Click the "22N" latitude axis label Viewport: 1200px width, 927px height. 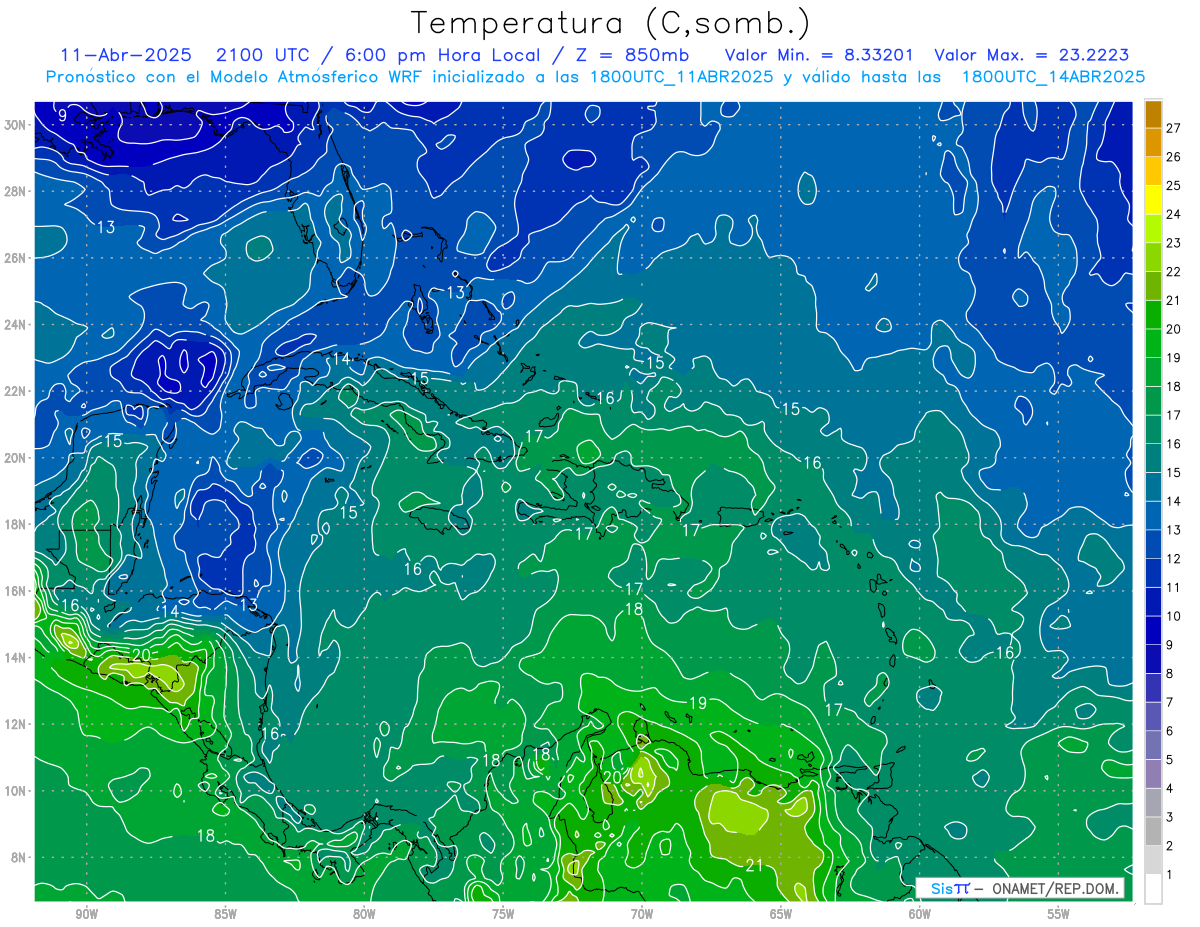(x=16, y=391)
